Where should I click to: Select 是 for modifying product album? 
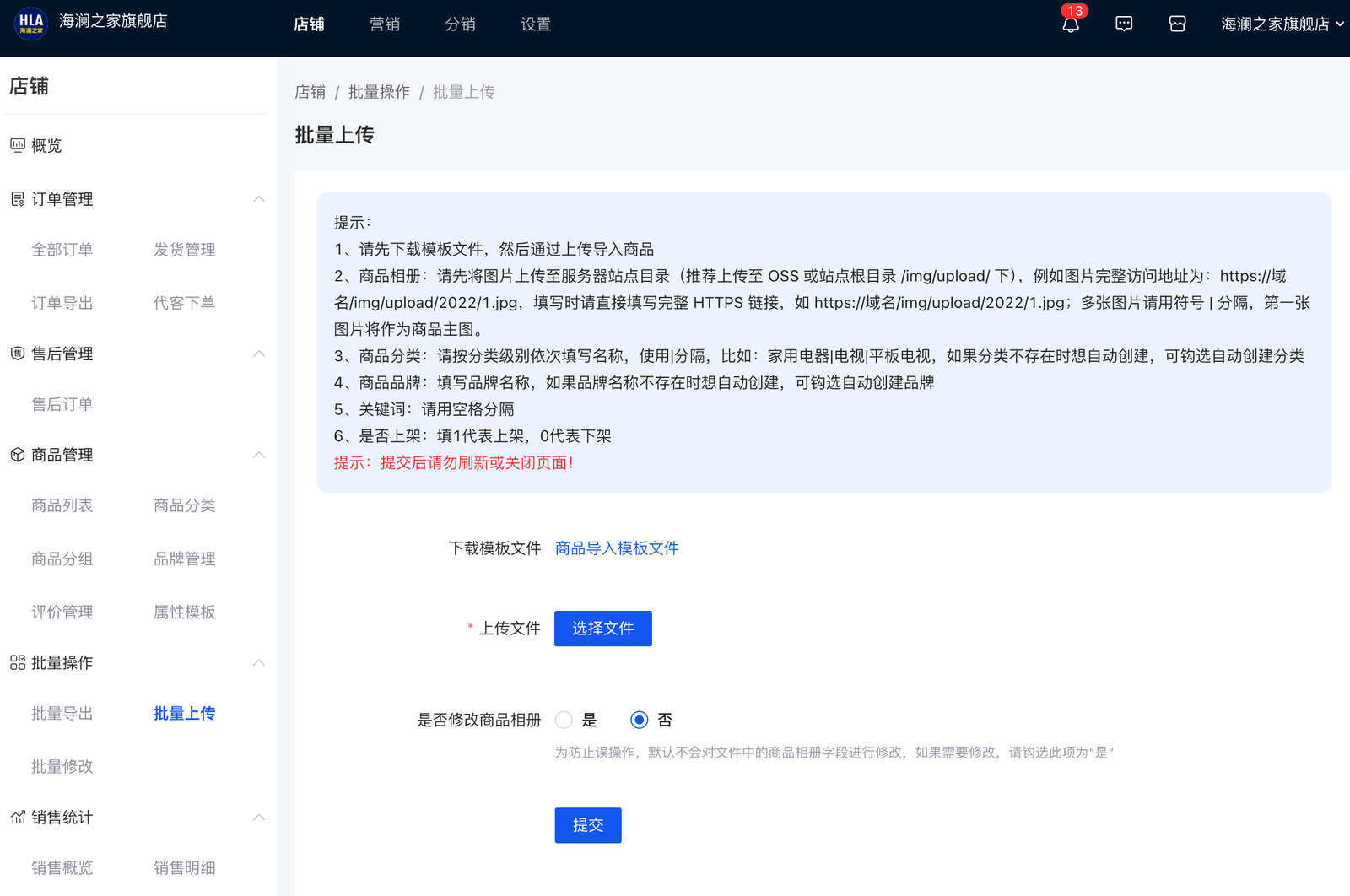pos(564,720)
